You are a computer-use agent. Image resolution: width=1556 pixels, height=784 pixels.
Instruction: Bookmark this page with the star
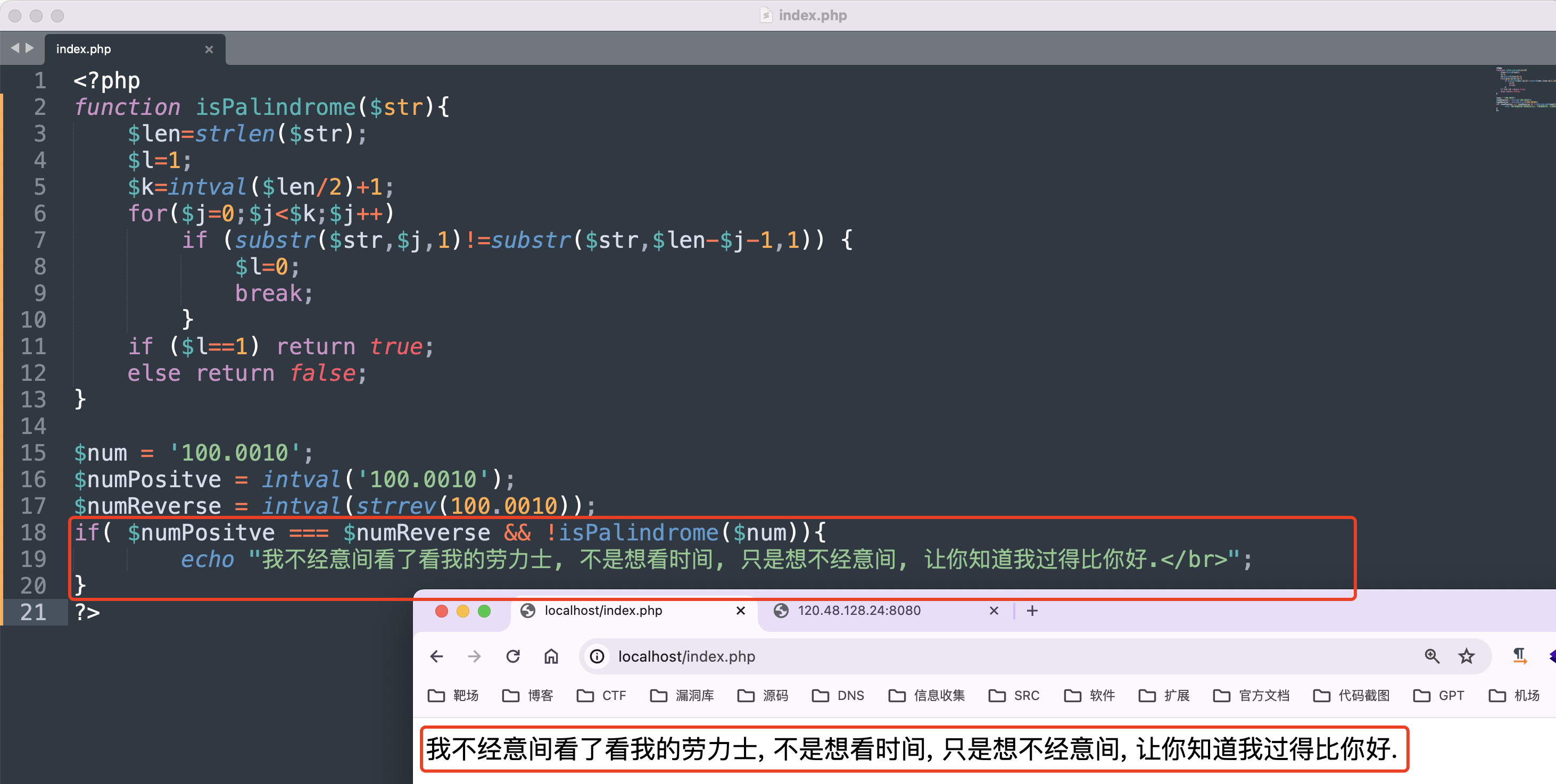pyautogui.click(x=1467, y=656)
